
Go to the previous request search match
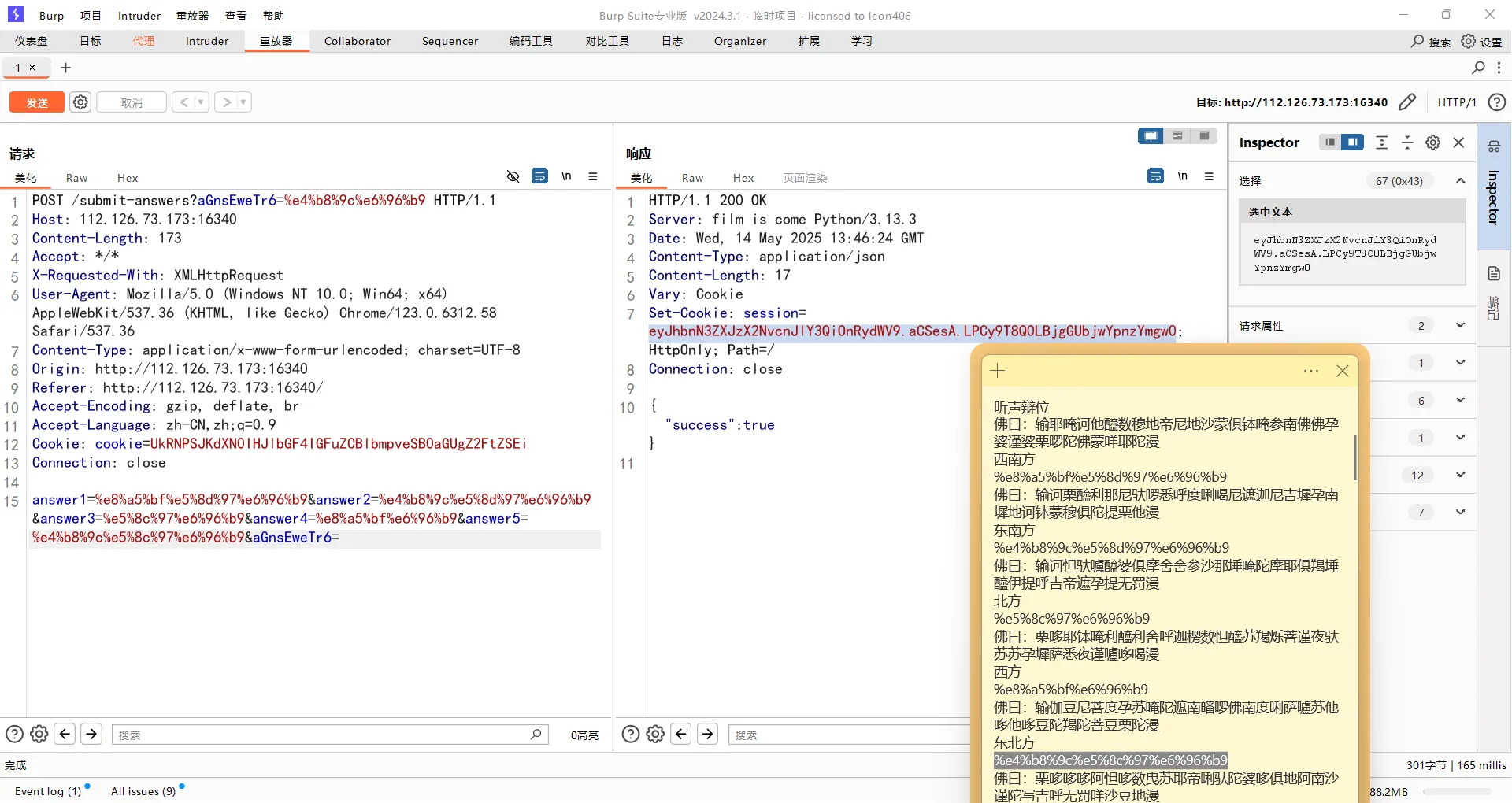click(65, 735)
